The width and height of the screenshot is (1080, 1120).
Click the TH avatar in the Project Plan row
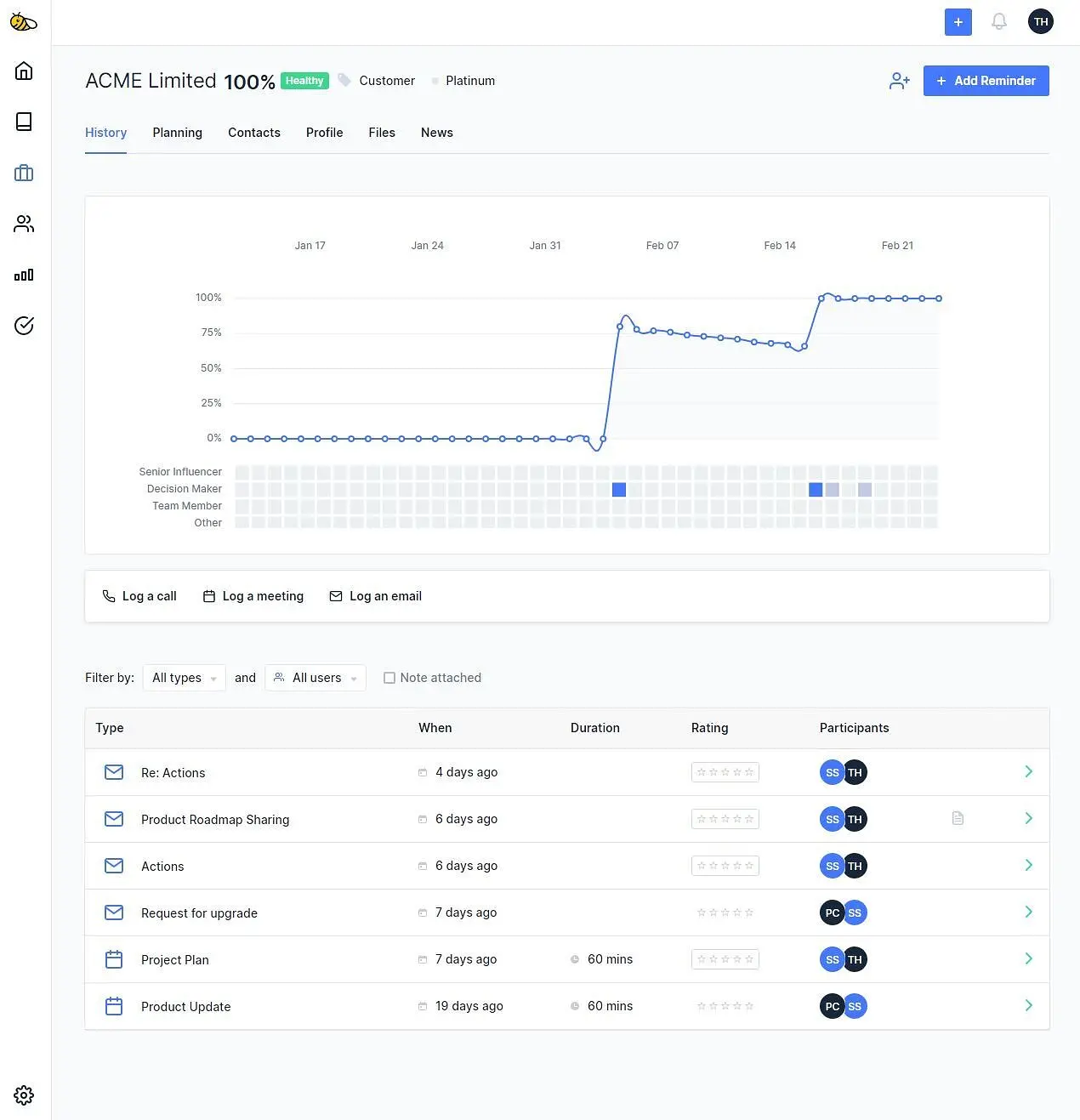tap(855, 959)
